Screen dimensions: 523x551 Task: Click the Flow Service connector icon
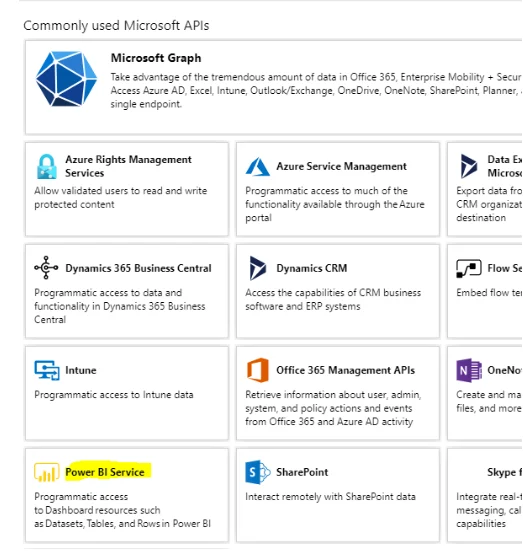coord(469,268)
